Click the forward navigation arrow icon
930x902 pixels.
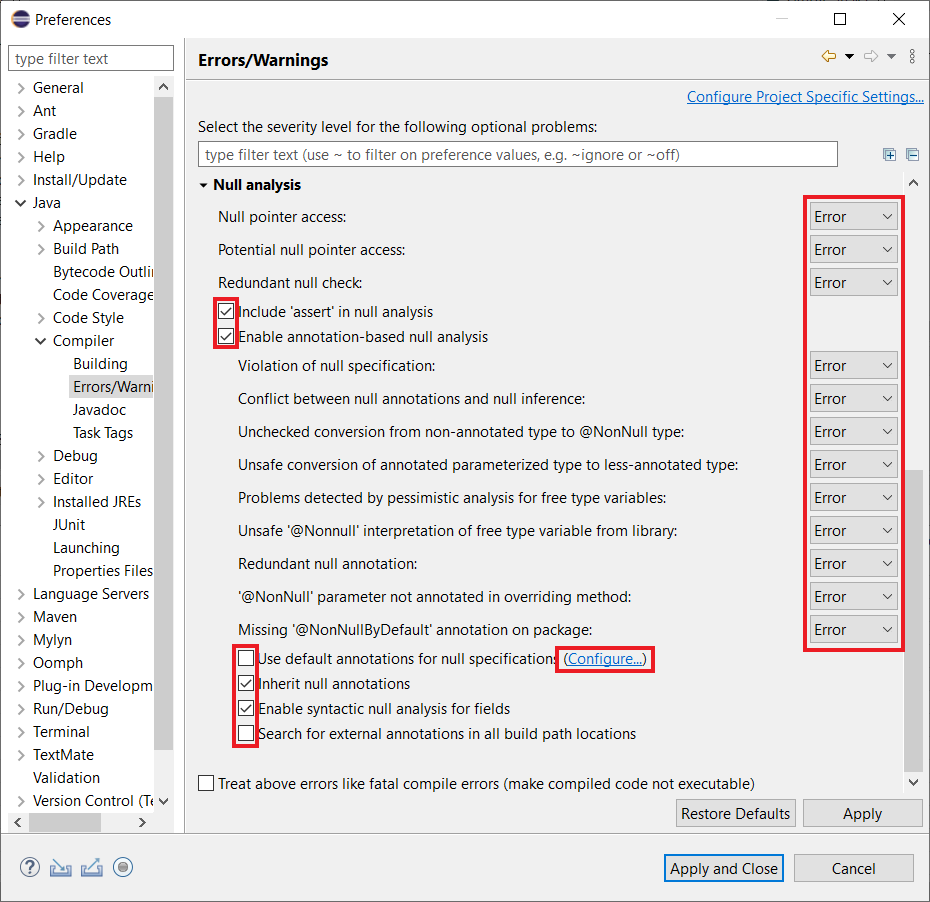tap(870, 57)
